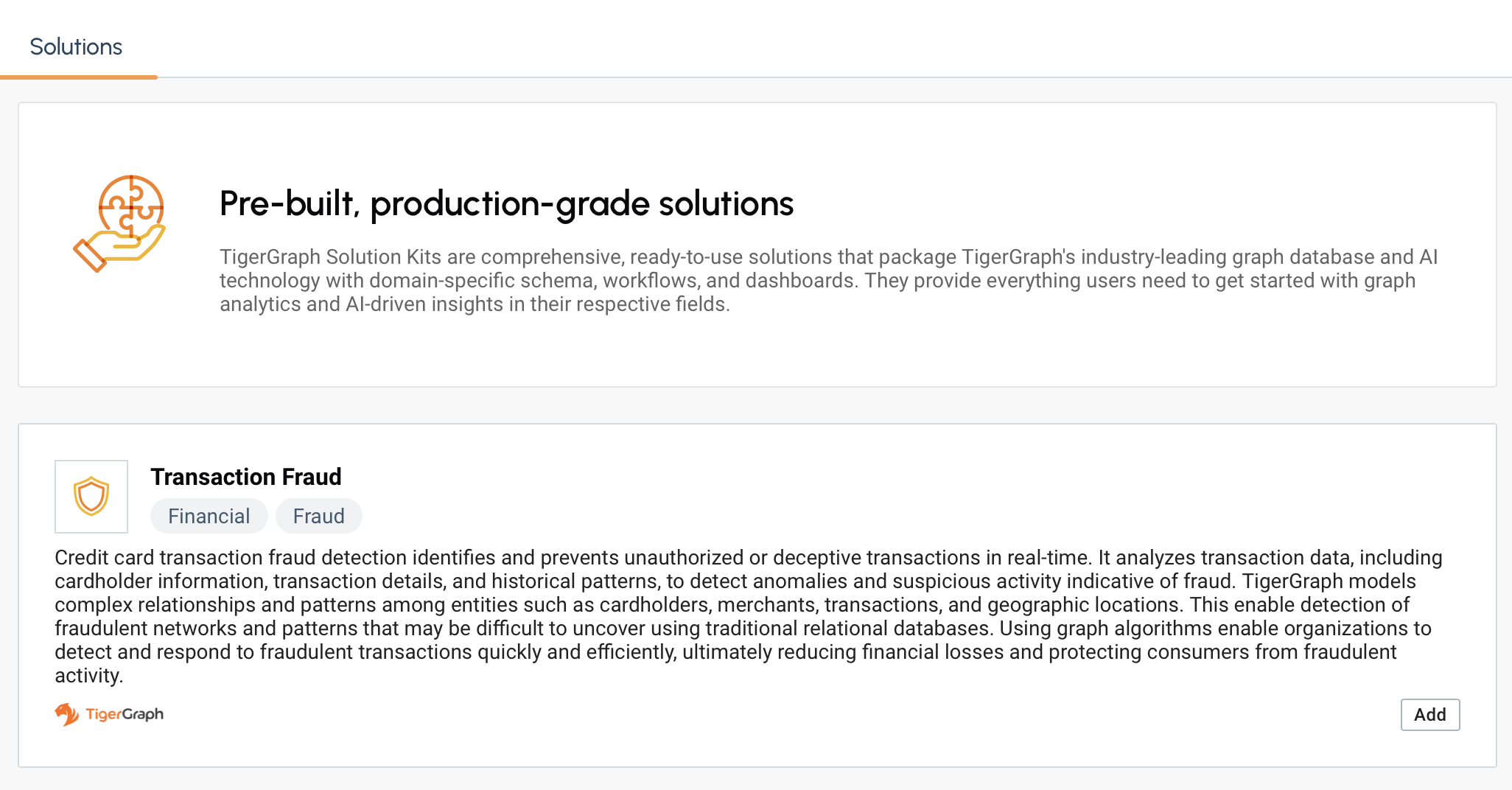Image resolution: width=1512 pixels, height=790 pixels.
Task: Click the orange underline beneath Solutions
Action: pyautogui.click(x=79, y=77)
